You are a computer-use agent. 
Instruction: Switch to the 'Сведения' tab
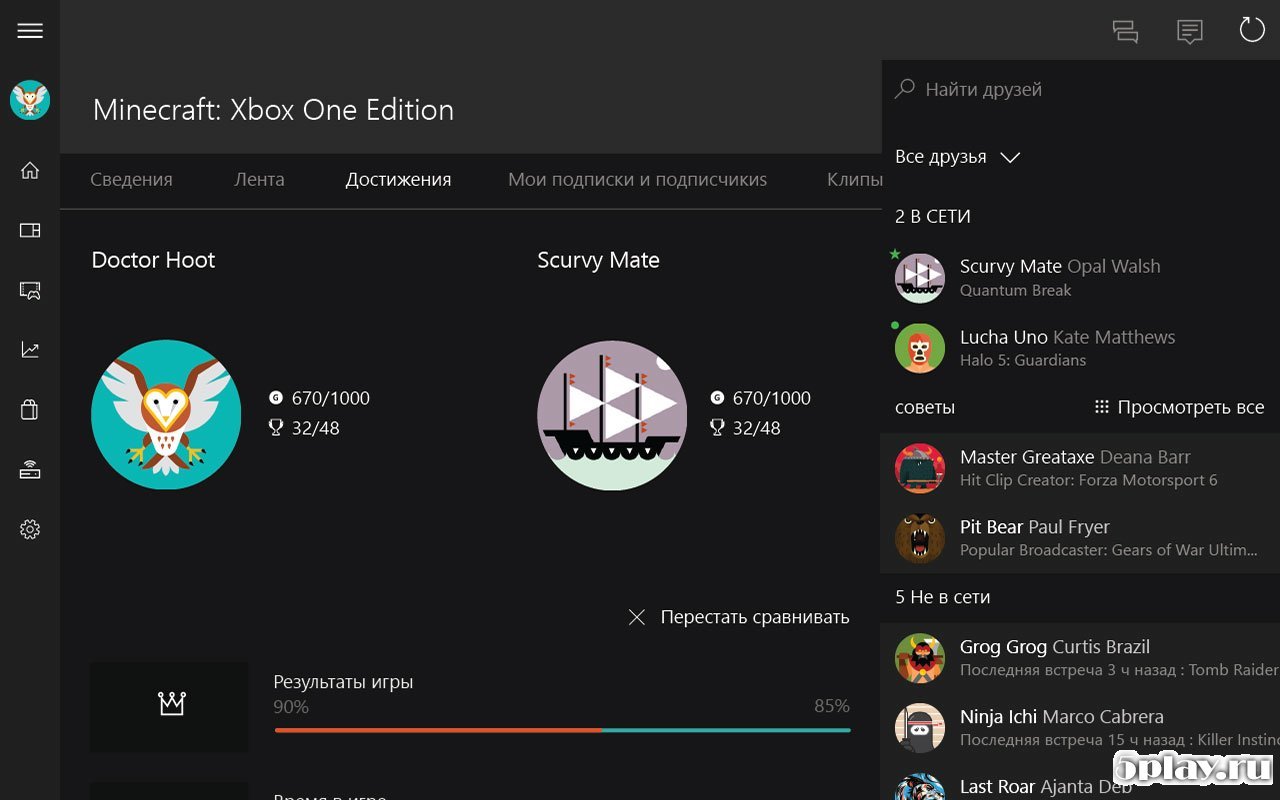coord(131,180)
